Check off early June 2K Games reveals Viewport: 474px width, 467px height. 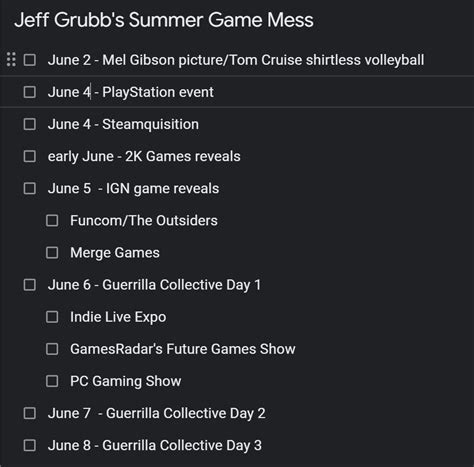30,156
